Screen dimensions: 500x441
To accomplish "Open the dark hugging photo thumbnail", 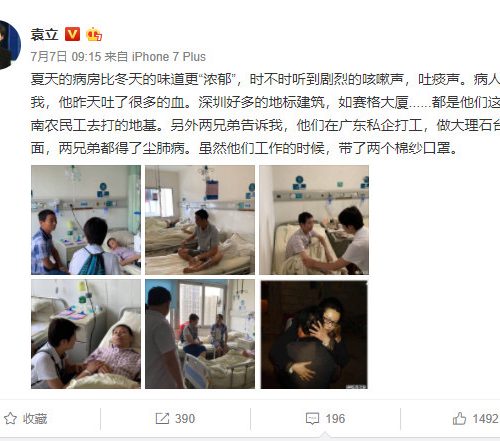I will coord(314,335).
